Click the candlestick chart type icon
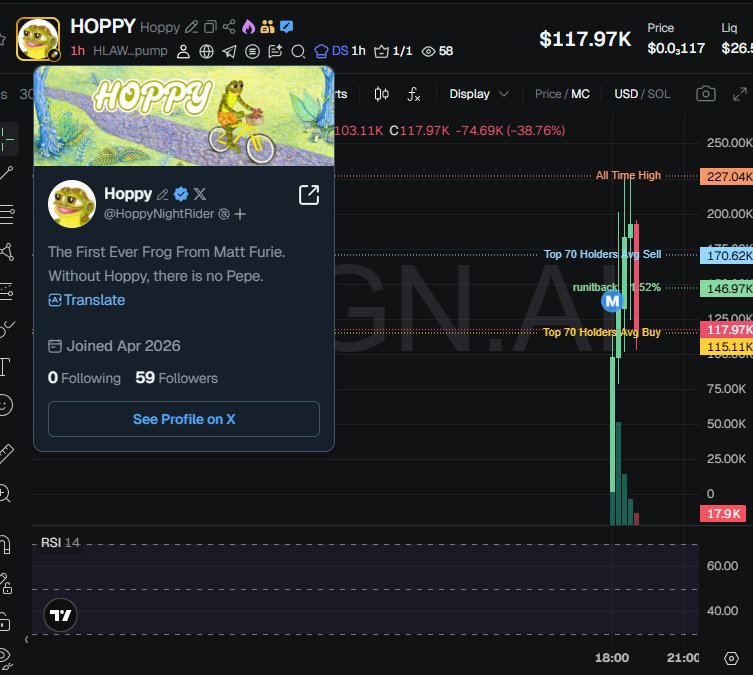The image size is (753, 675). (x=381, y=94)
